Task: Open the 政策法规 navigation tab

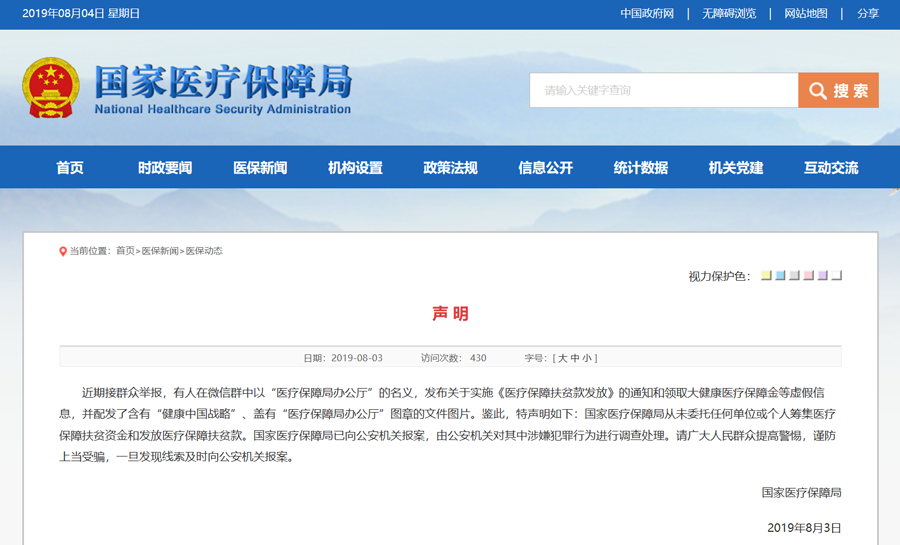Action: pos(450,168)
